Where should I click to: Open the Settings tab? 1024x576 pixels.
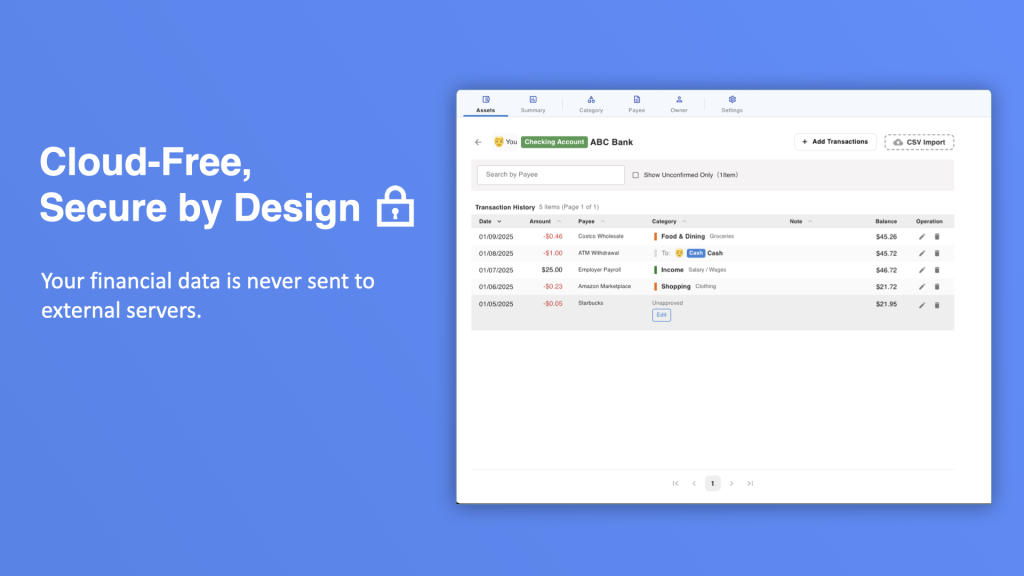pos(732,104)
